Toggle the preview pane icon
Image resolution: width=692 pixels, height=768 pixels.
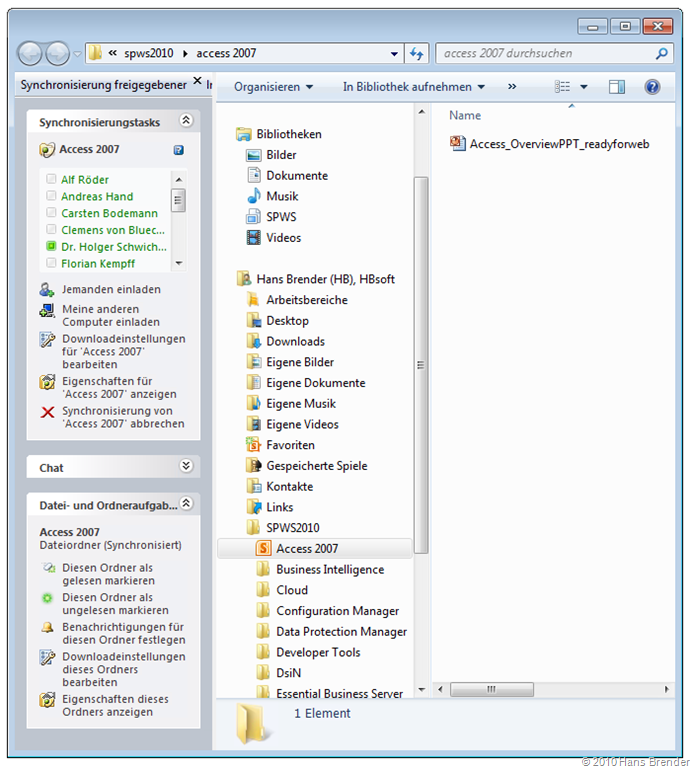tap(616, 87)
